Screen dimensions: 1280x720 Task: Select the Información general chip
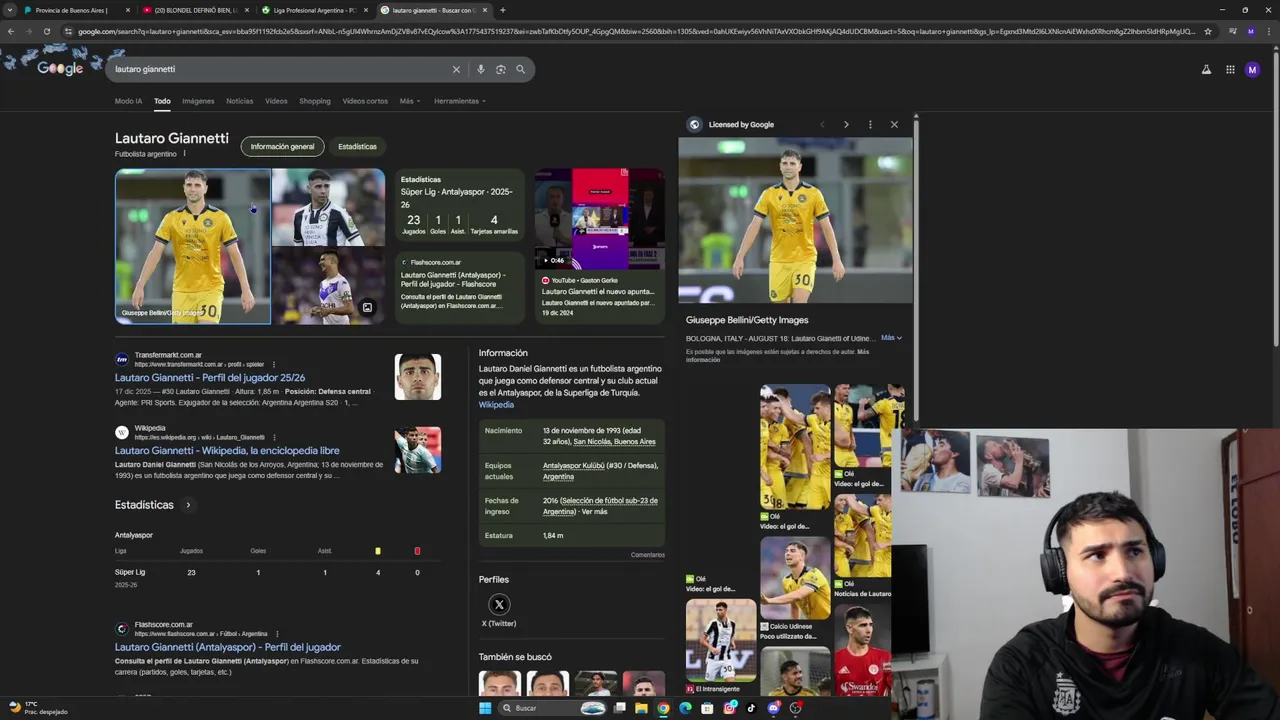(282, 146)
